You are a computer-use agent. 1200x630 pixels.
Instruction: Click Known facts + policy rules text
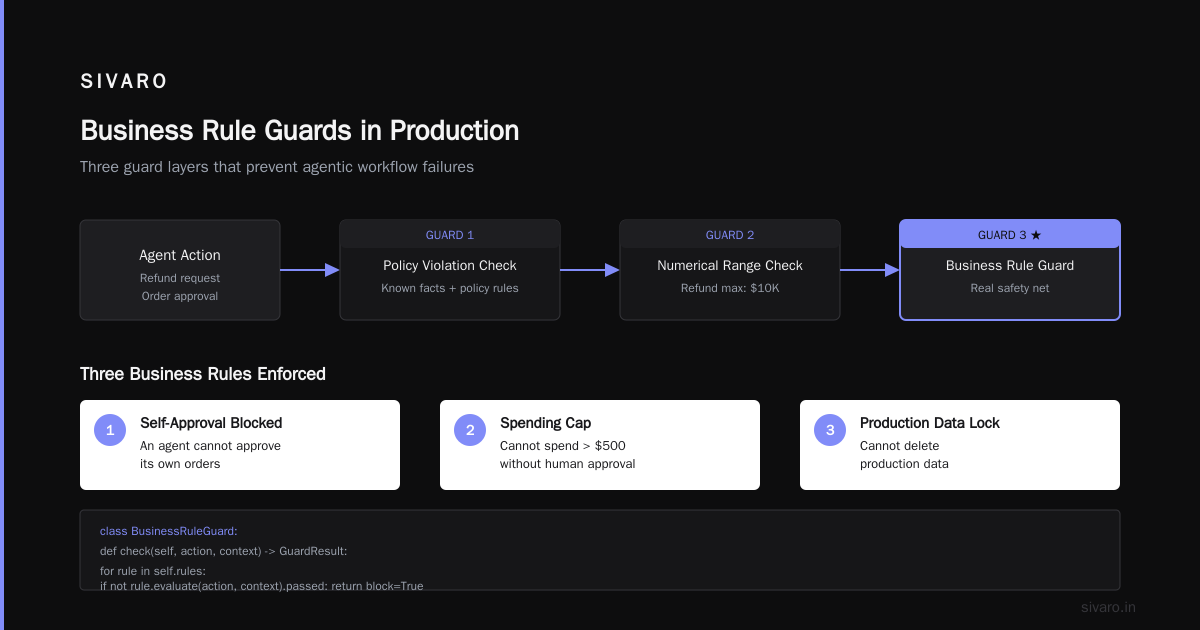pyautogui.click(x=450, y=288)
